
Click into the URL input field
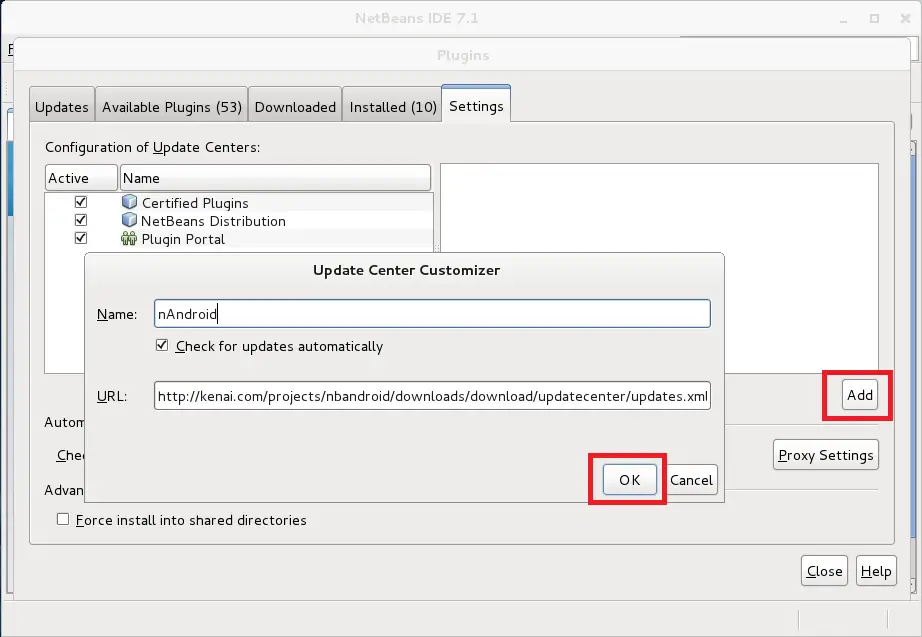[432, 396]
